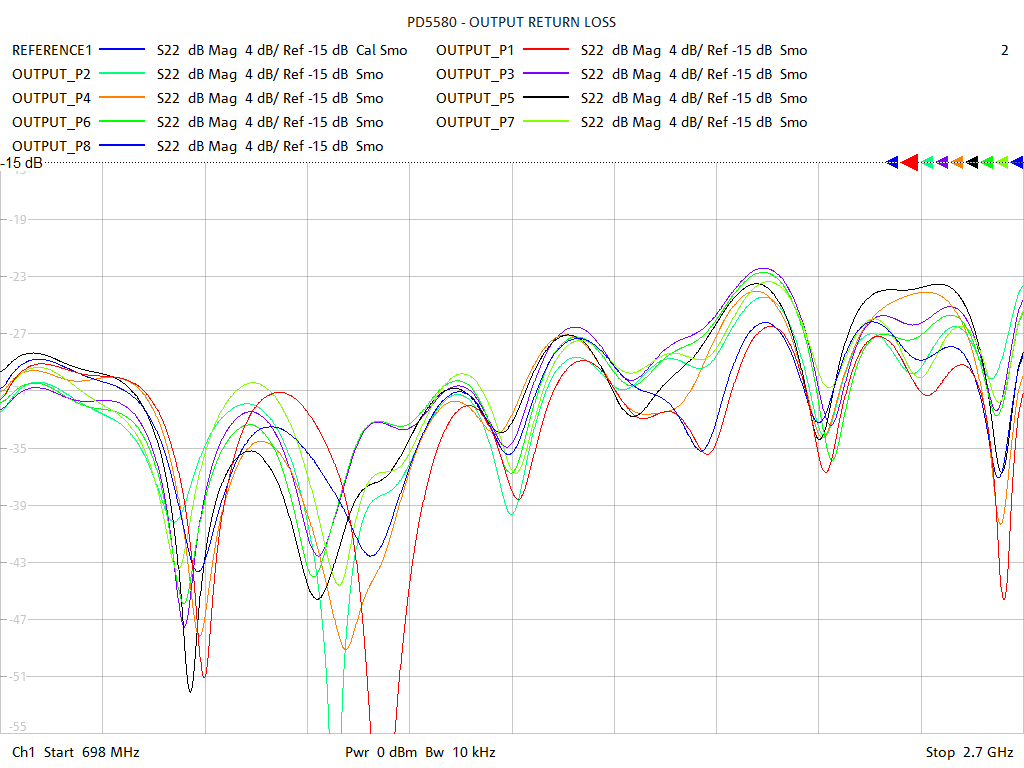The width and height of the screenshot is (1024, 768).
Task: Click OUTPUT_P7's S22 dB Mag format text
Action: point(694,122)
